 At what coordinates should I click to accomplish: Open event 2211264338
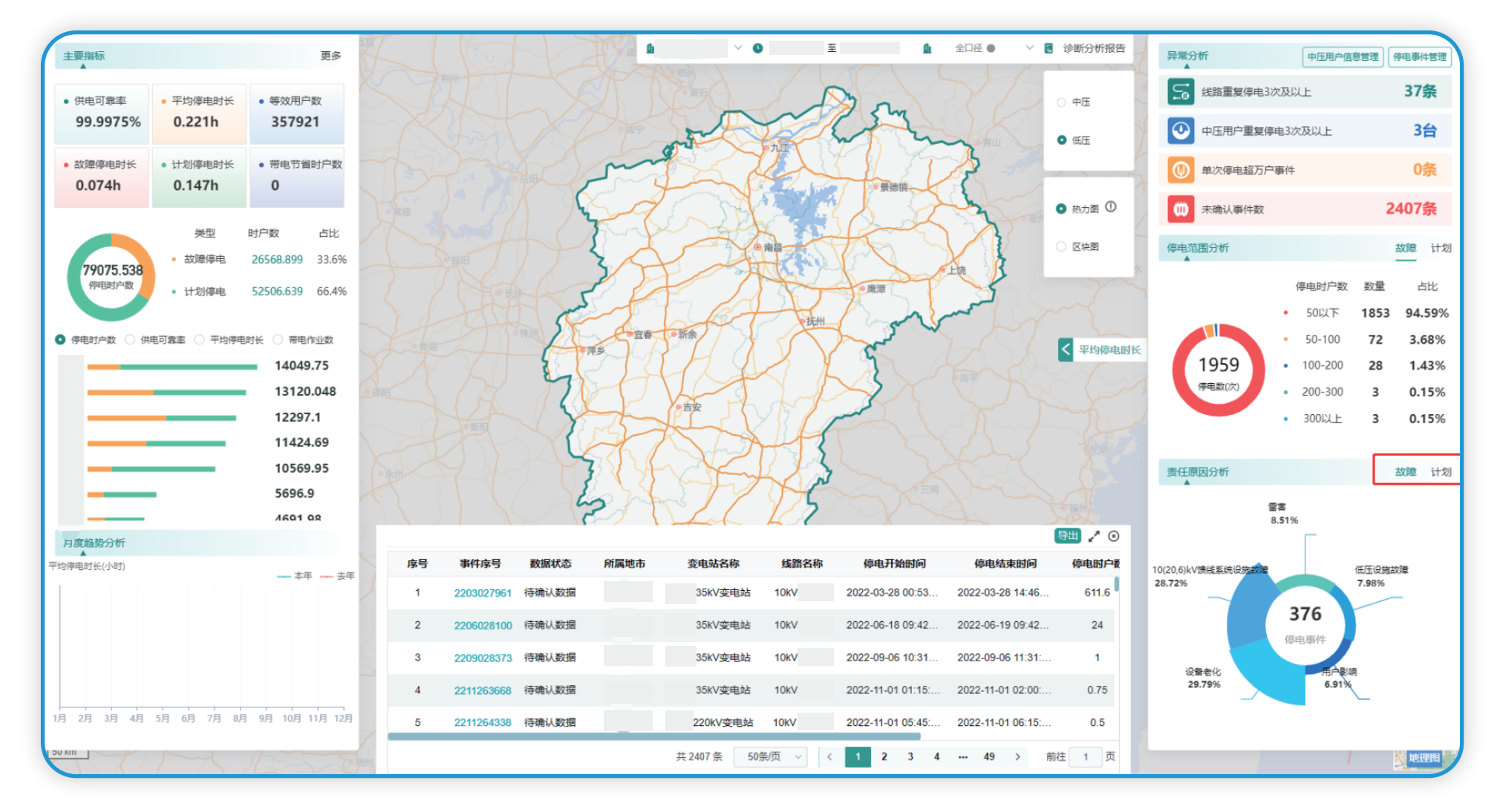483,722
